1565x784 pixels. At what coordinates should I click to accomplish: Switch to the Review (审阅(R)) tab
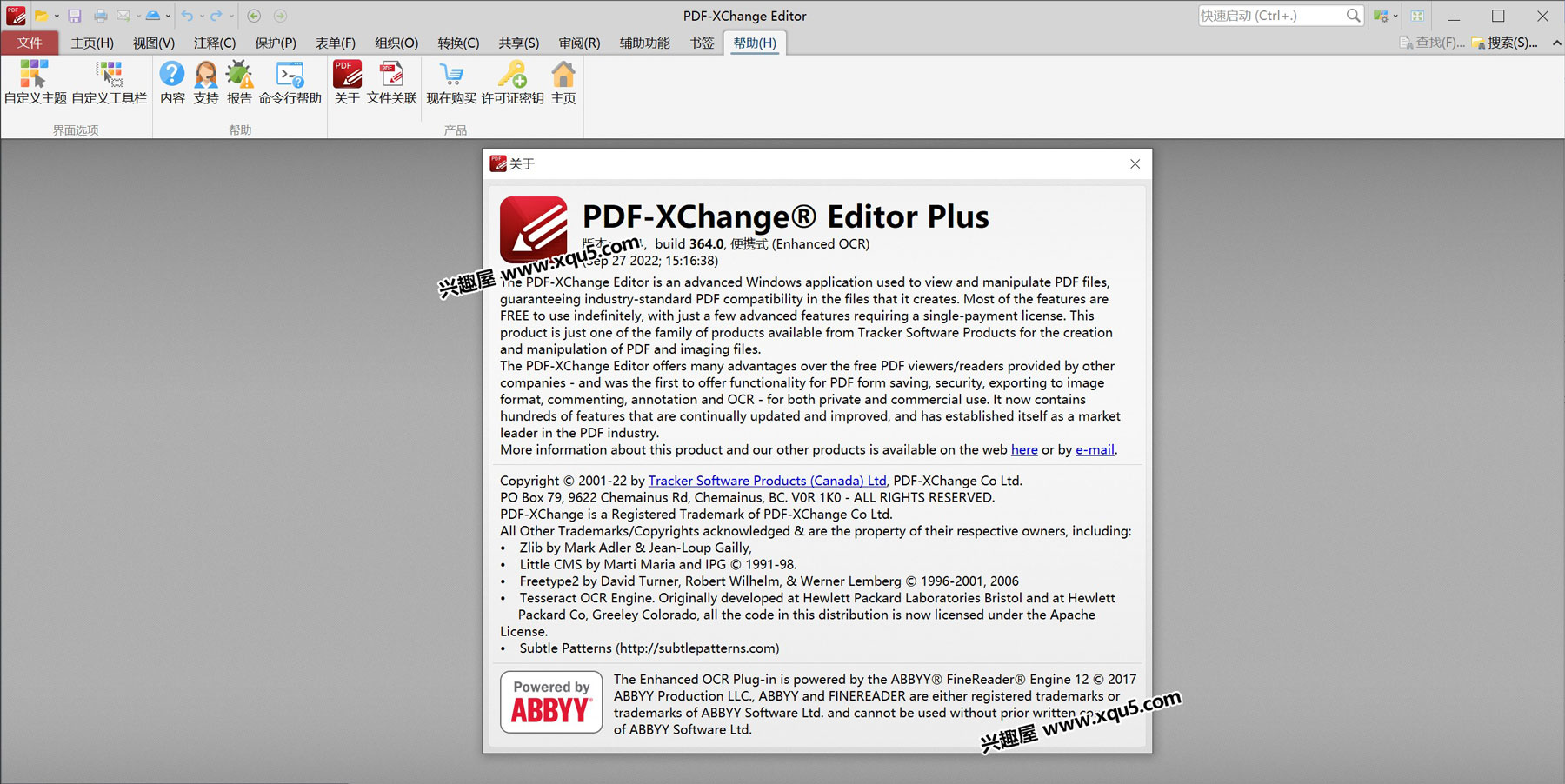pos(580,43)
